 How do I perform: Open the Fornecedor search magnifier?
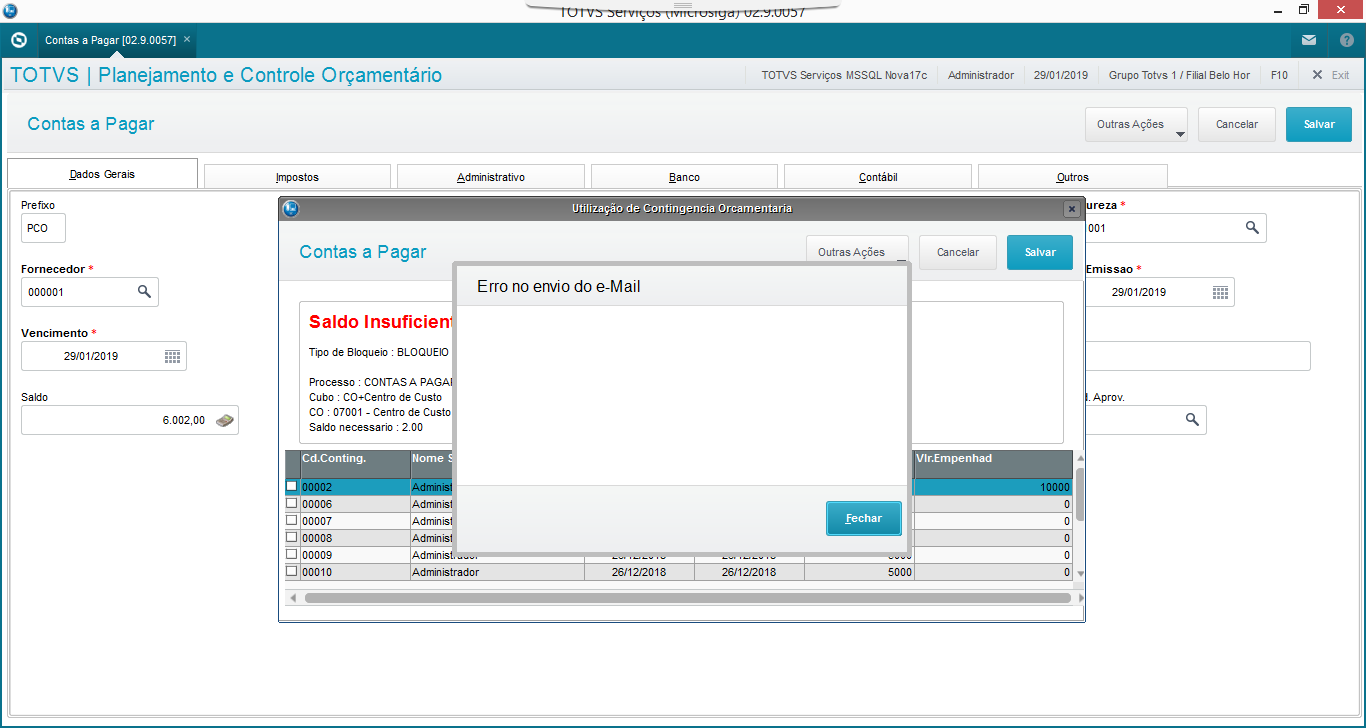pyautogui.click(x=144, y=291)
